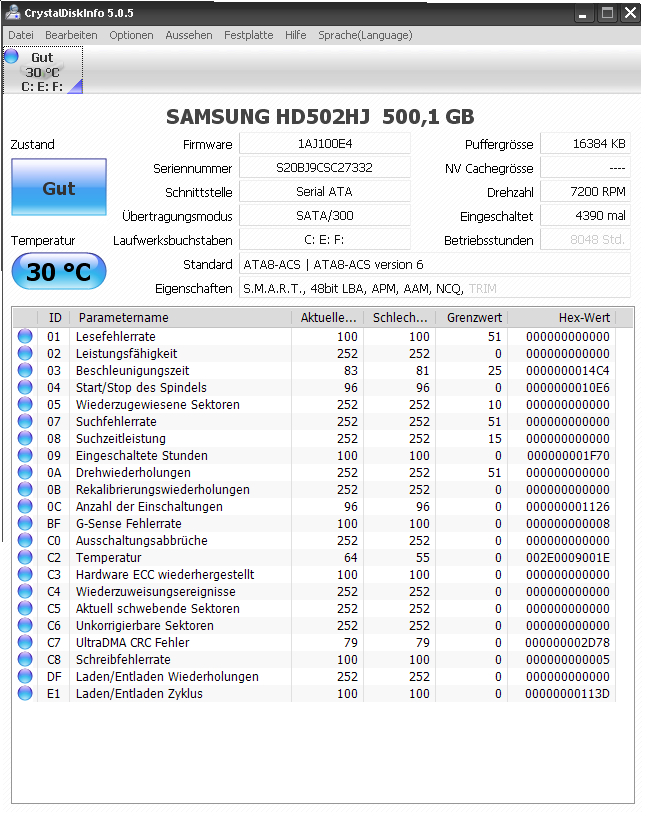This screenshot has width=652, height=822.
Task: Click the blue Gut health status button
Action: pyautogui.click(x=59, y=187)
